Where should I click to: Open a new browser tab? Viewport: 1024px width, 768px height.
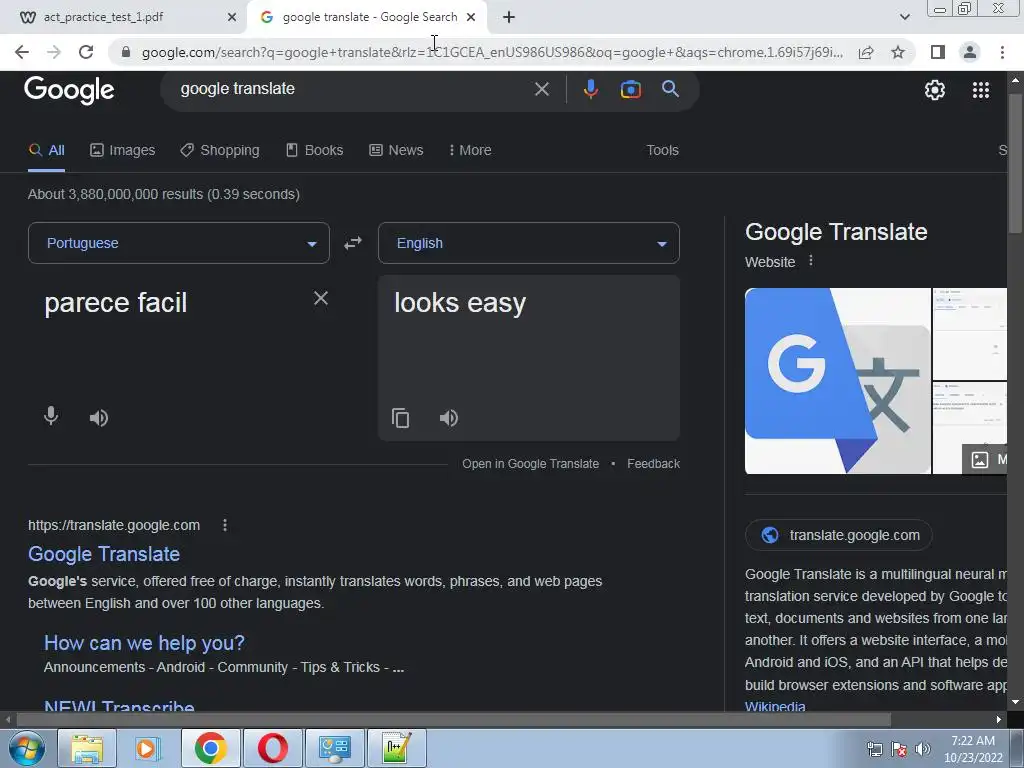[x=509, y=18]
